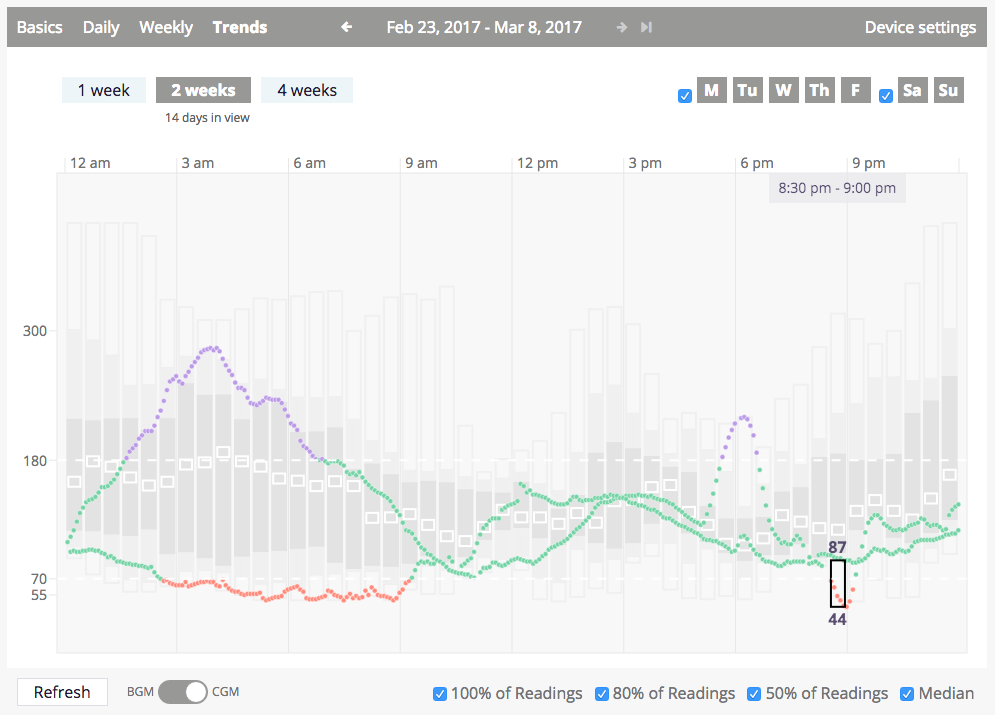Click the 12 pm time axis label

tap(537, 163)
